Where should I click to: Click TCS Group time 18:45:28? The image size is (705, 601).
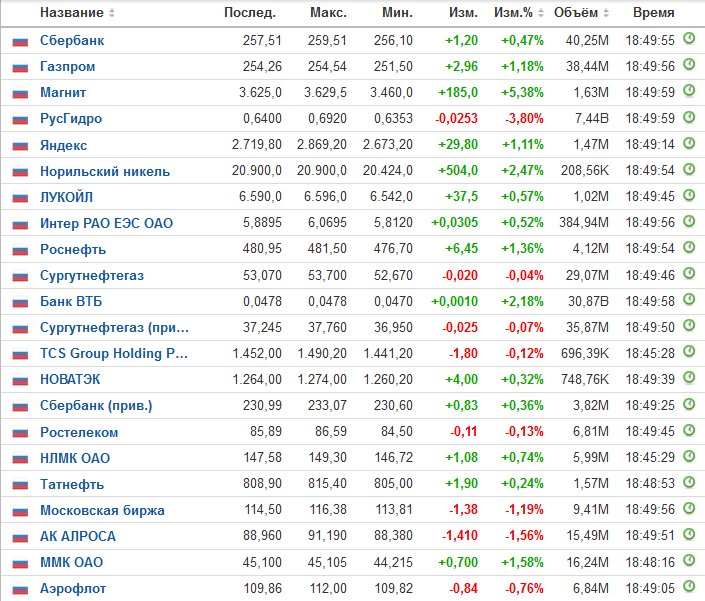tap(650, 353)
